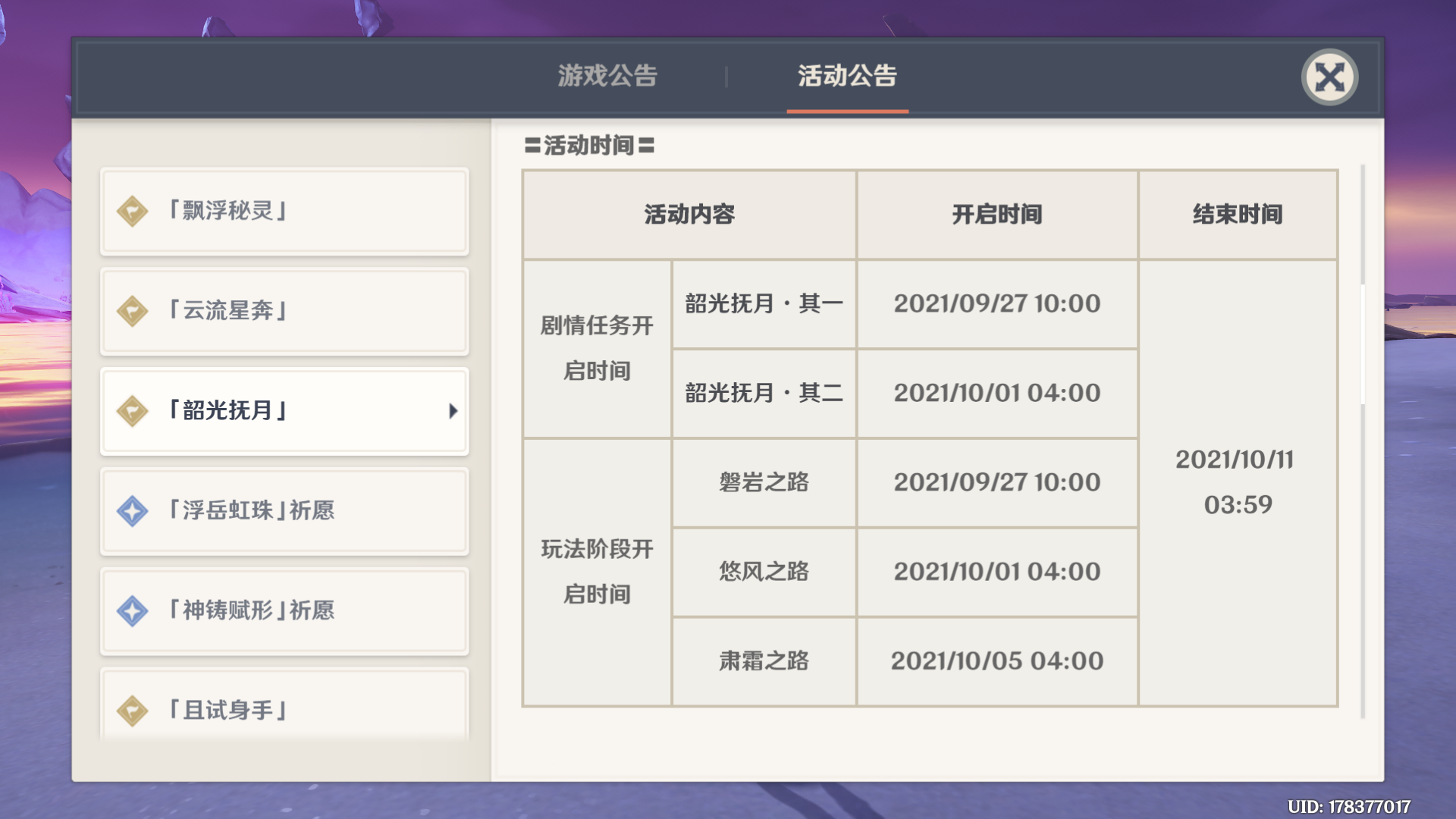
Task: Switch to the 游戏公告 tab
Action: point(607,76)
